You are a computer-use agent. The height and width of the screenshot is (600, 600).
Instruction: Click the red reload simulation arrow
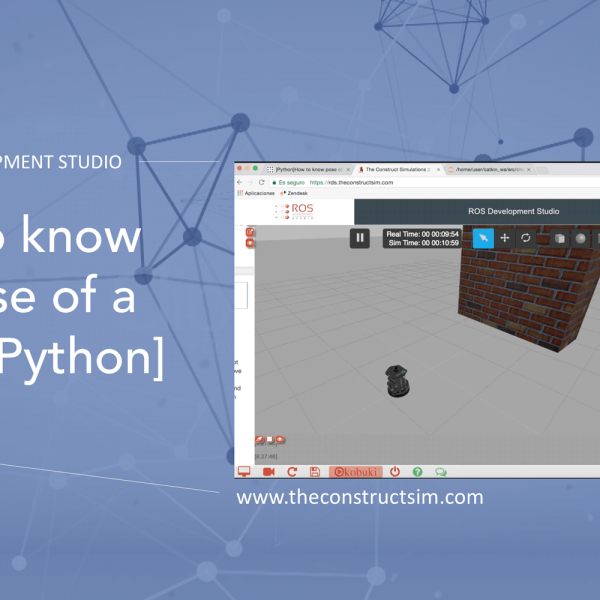coord(292,472)
